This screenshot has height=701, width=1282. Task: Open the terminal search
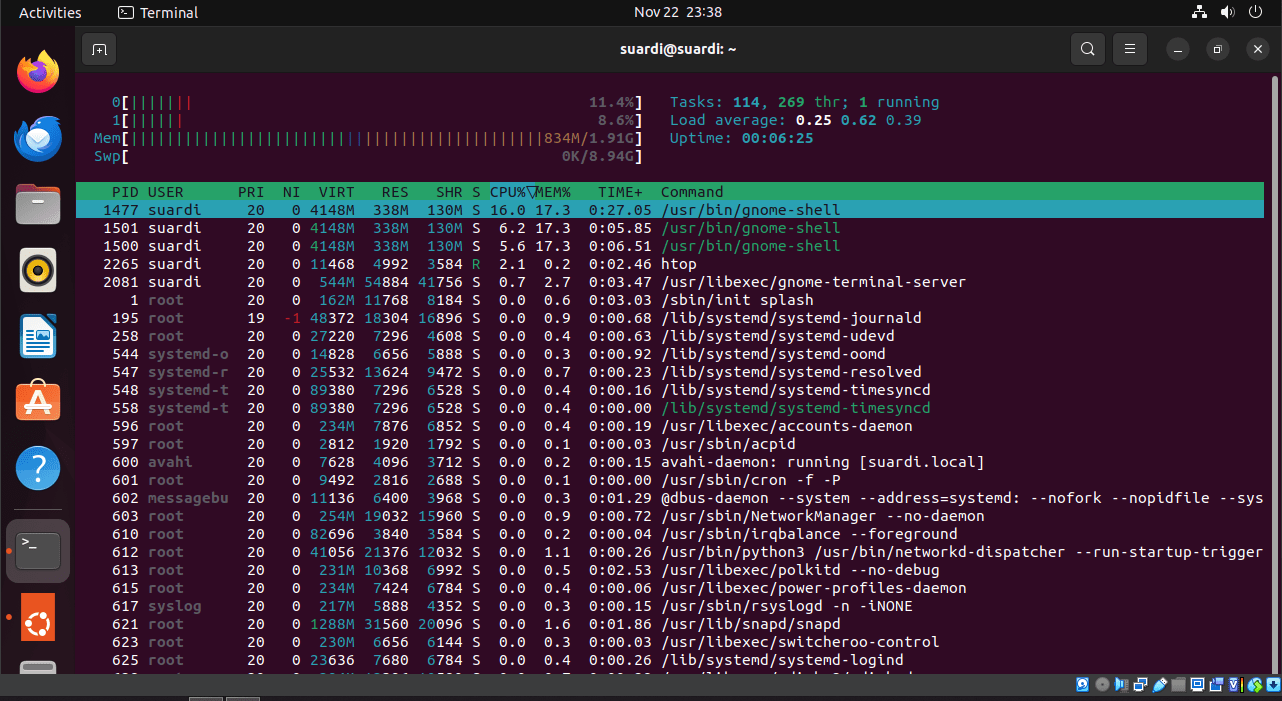point(1087,48)
